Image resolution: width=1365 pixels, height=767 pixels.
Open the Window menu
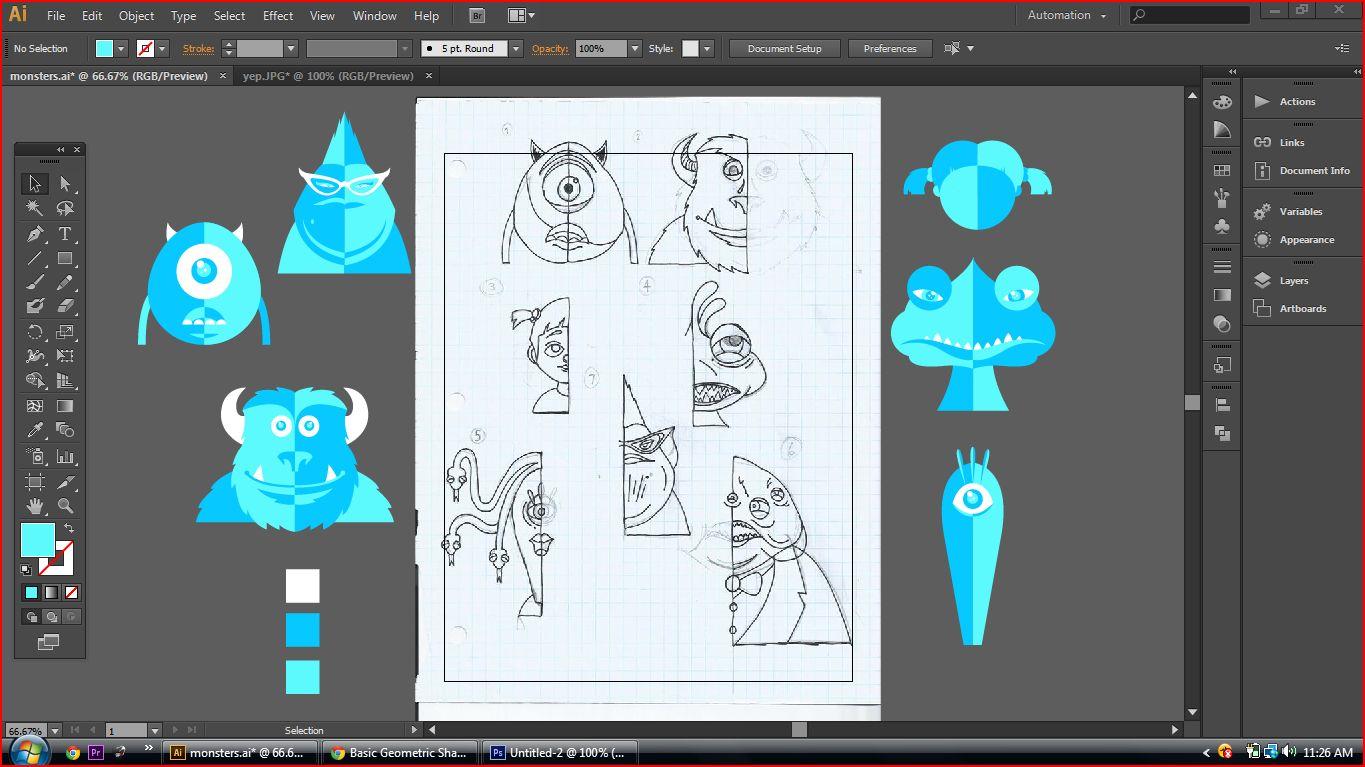click(x=374, y=15)
